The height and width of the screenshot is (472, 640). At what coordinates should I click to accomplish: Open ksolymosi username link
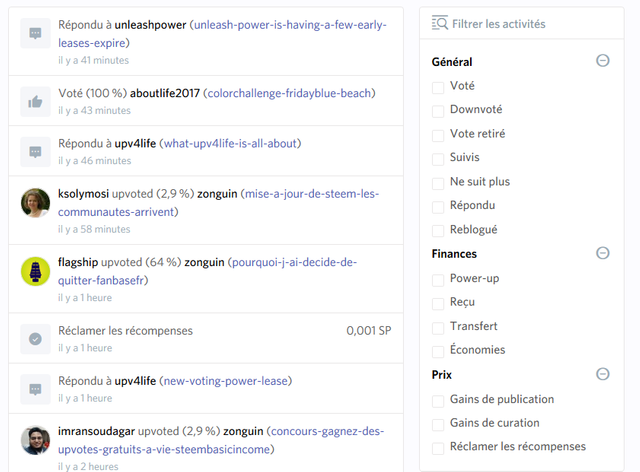(83, 194)
